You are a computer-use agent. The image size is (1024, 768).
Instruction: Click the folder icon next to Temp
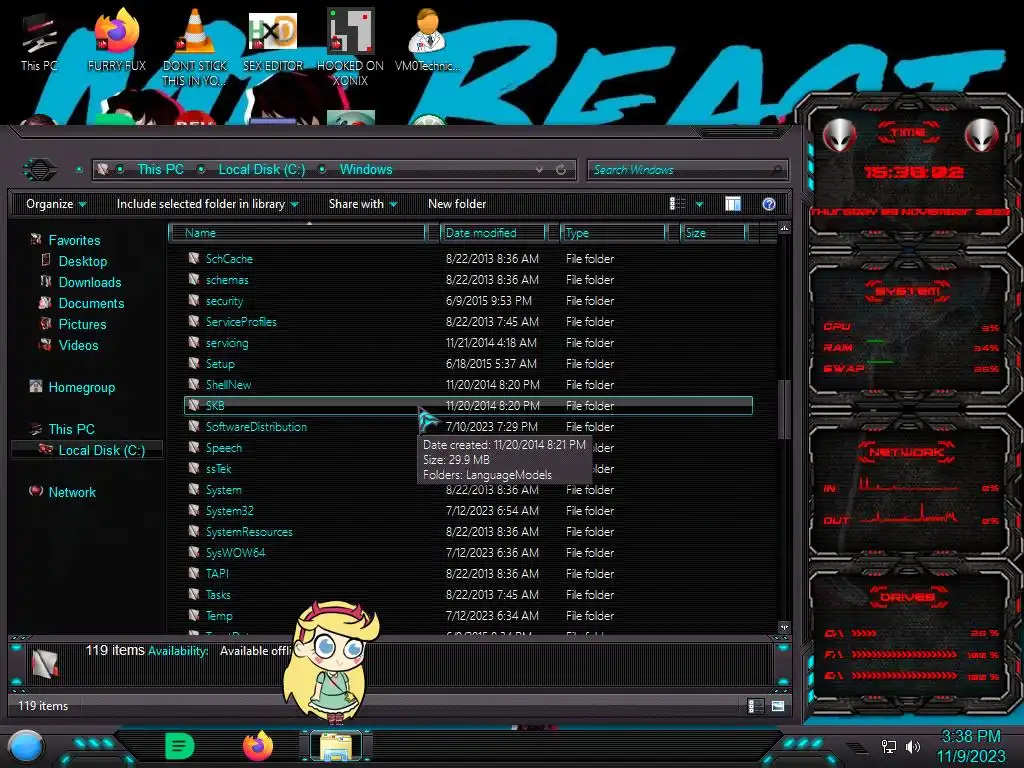tap(193, 615)
